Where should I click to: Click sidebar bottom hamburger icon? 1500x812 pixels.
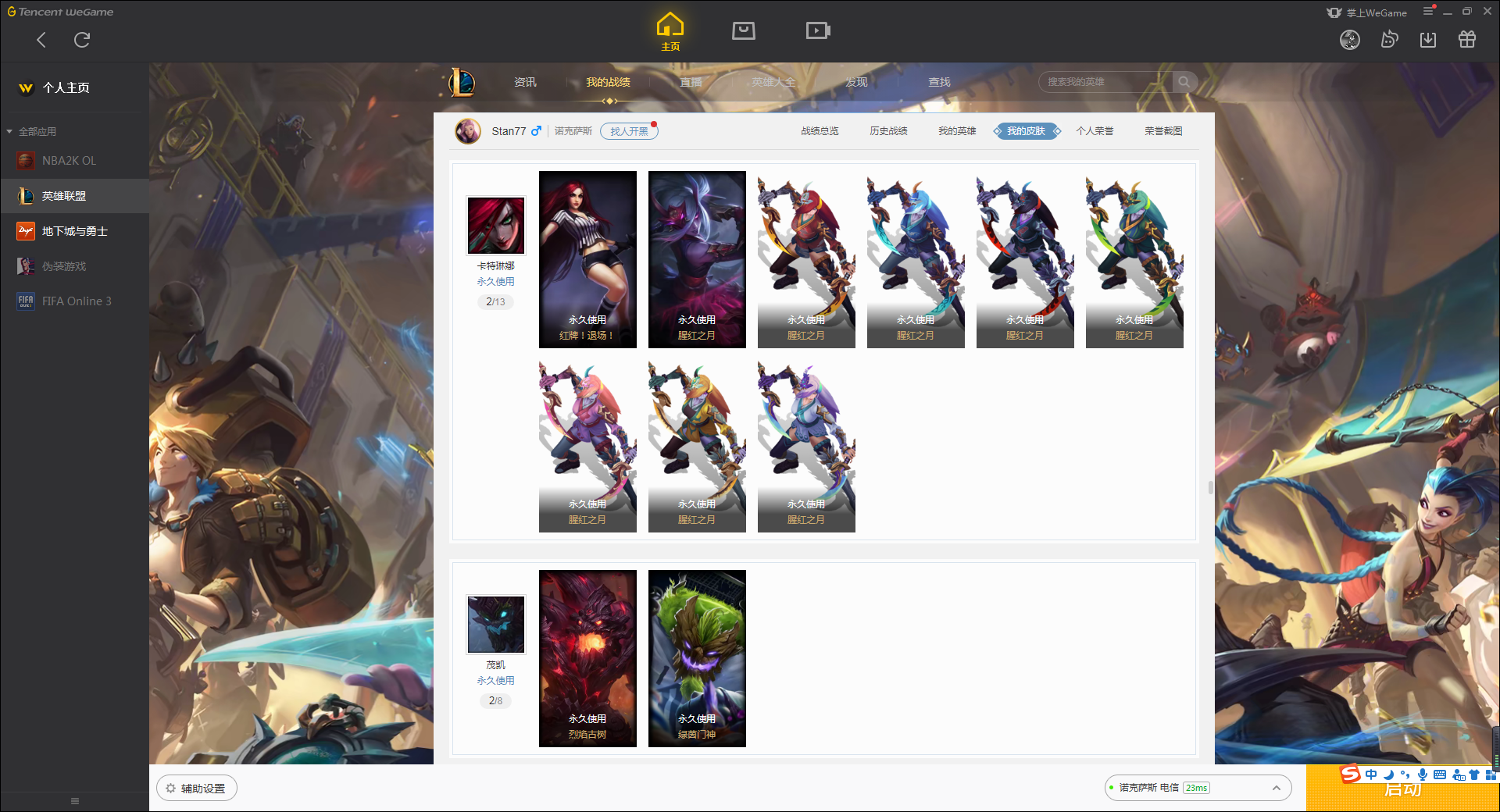75,801
